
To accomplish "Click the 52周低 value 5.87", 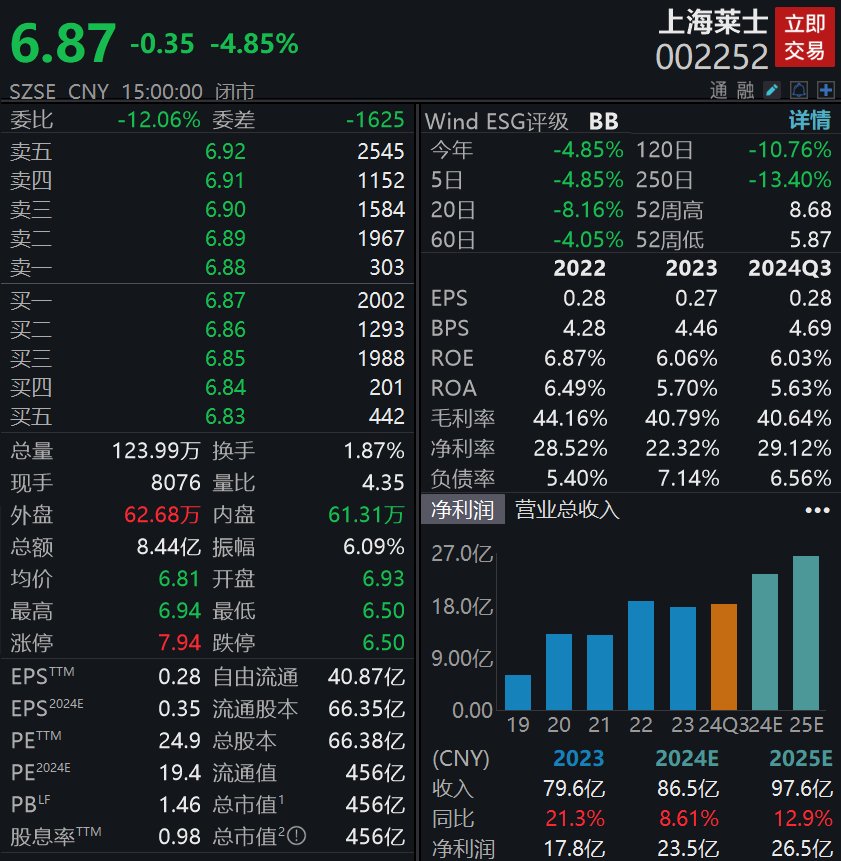I will point(810,239).
